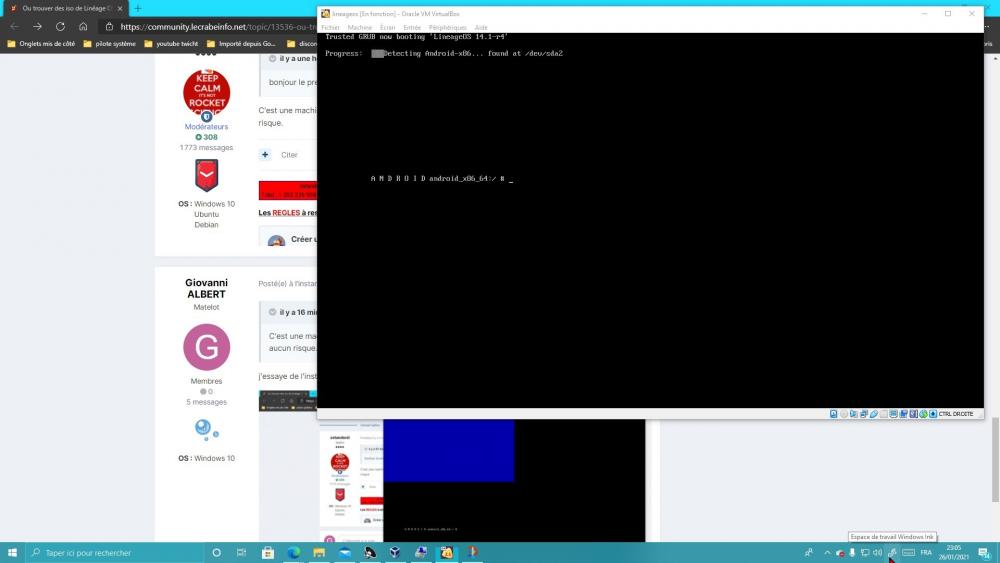
Task: Click the site info lock icon
Action: point(109,27)
